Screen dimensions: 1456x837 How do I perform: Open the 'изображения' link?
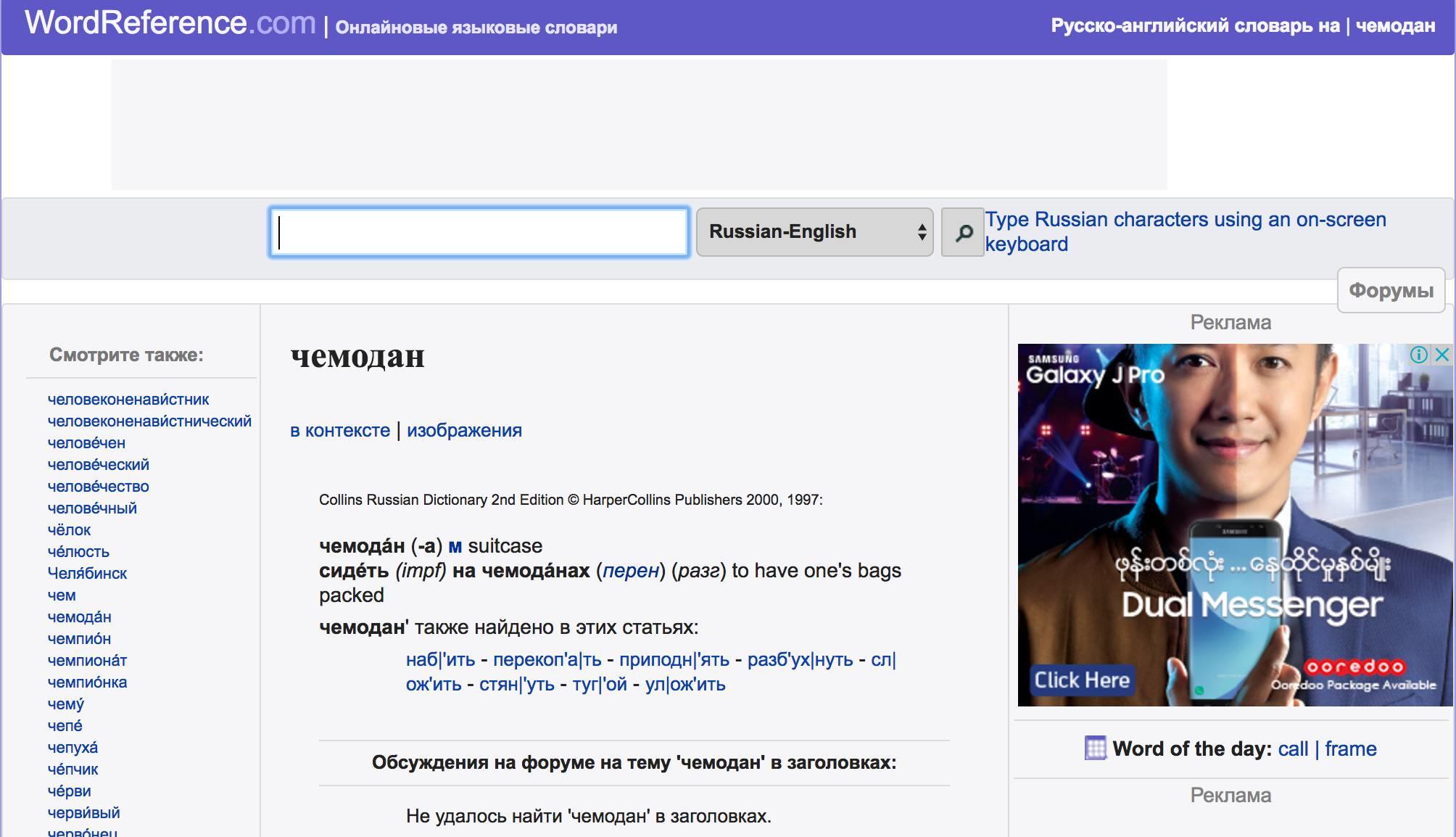(464, 430)
